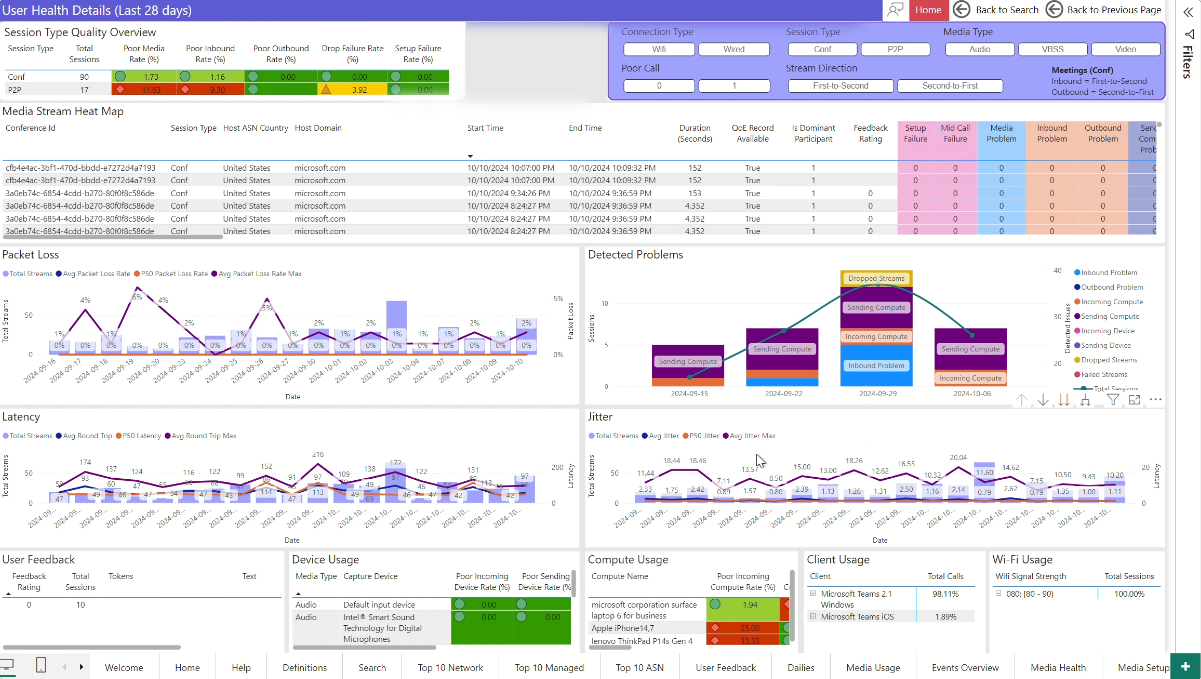Click the visual filter funnel icon
Image resolution: width=1201 pixels, height=679 pixels.
click(x=1112, y=400)
